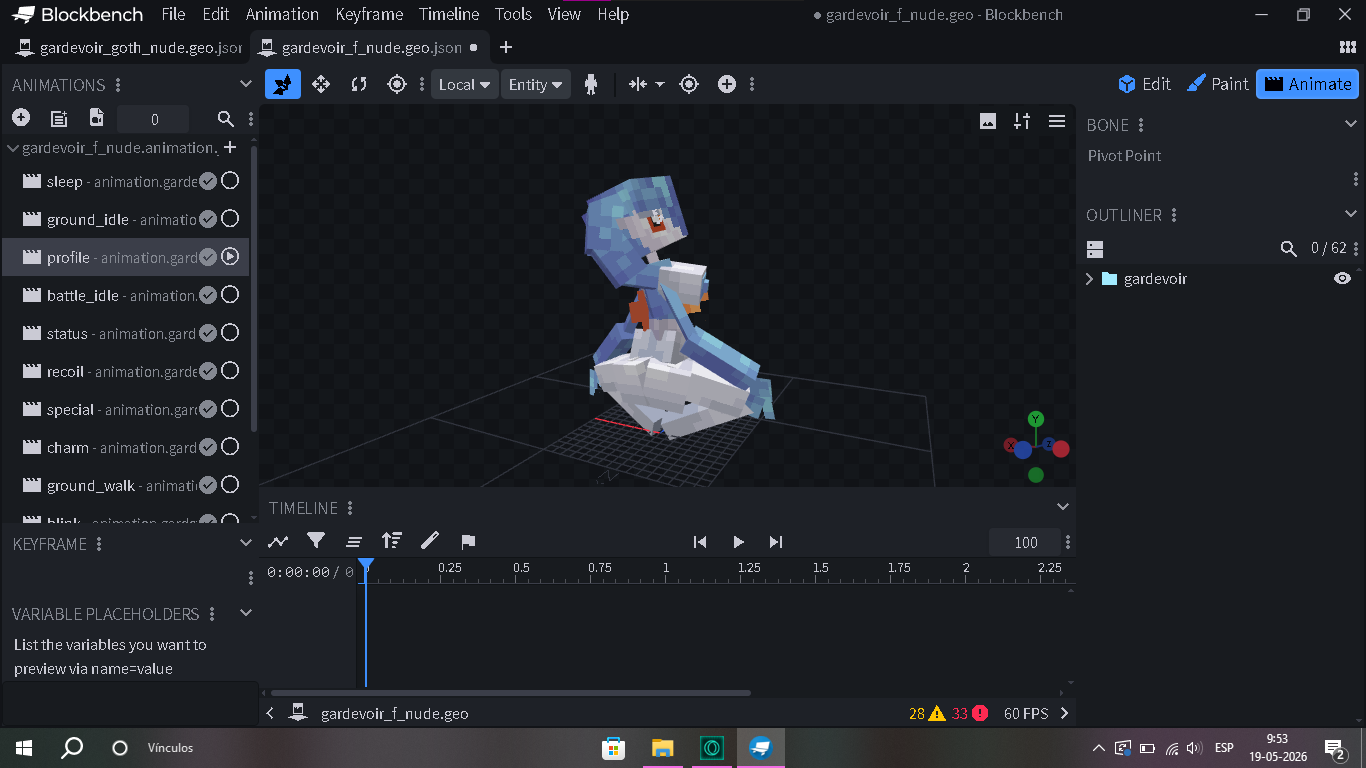Image resolution: width=1366 pixels, height=768 pixels.
Task: Jump to timeline start
Action: pyautogui.click(x=700, y=542)
